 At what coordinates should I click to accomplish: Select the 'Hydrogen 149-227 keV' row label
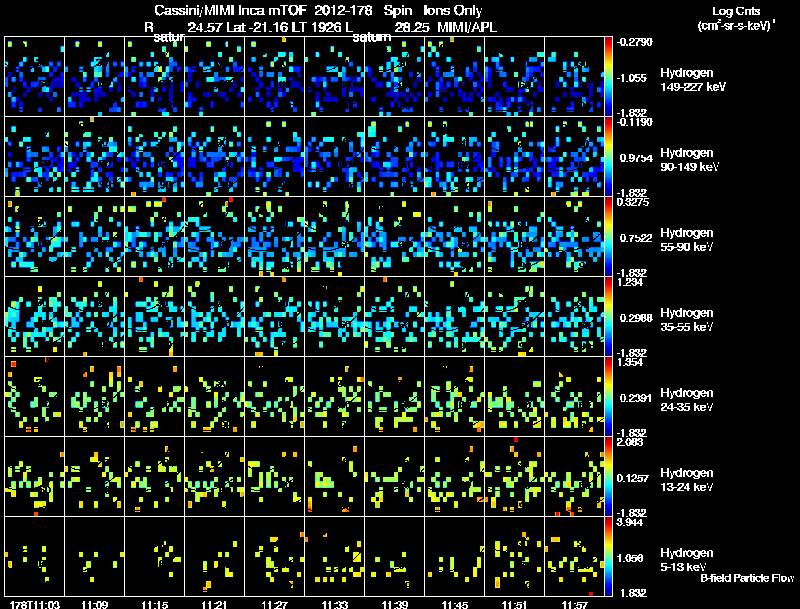(x=693, y=80)
